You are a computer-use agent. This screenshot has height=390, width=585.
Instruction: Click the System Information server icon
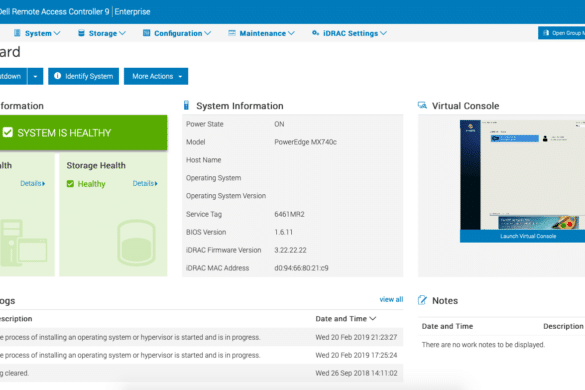click(x=187, y=106)
